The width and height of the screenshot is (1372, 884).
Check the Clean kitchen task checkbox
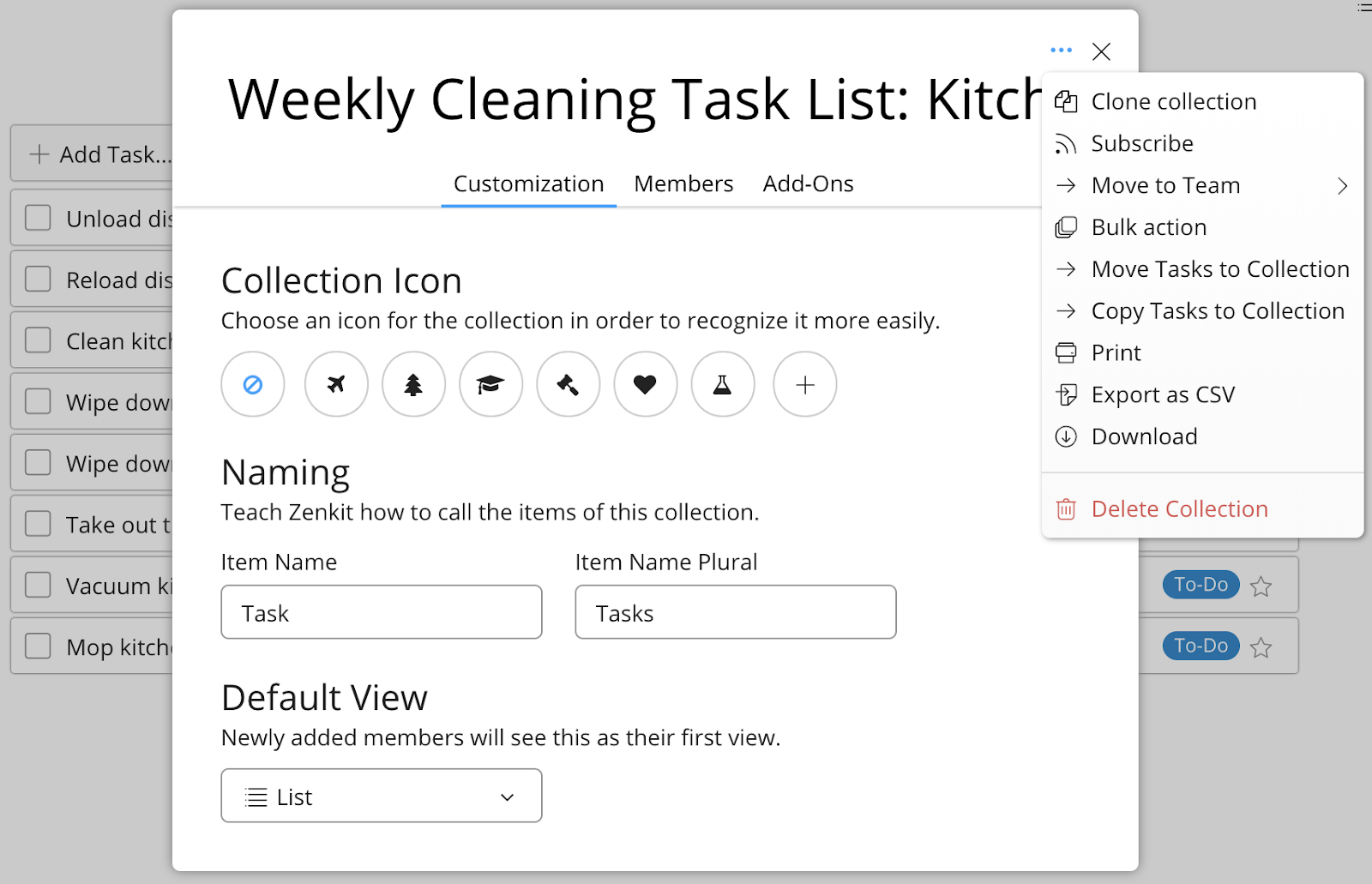pos(38,340)
